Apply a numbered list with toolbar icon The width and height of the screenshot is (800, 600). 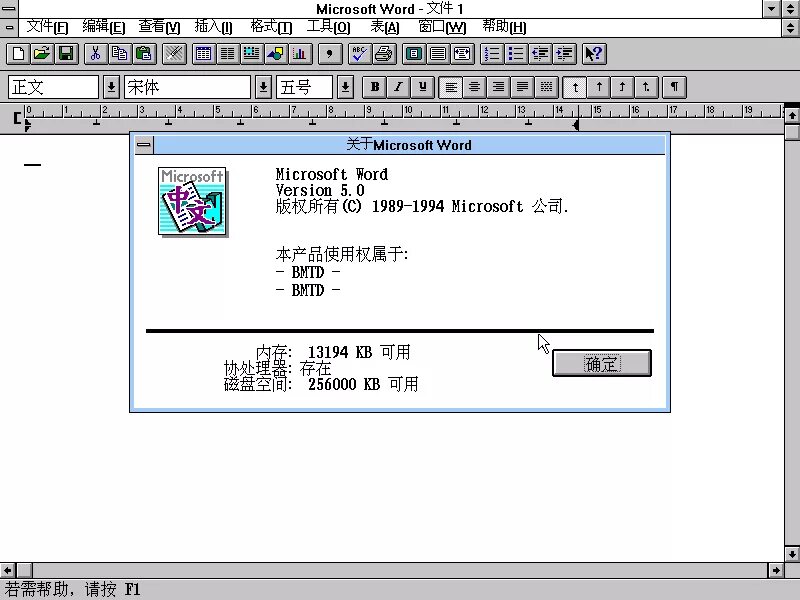[x=492, y=54]
